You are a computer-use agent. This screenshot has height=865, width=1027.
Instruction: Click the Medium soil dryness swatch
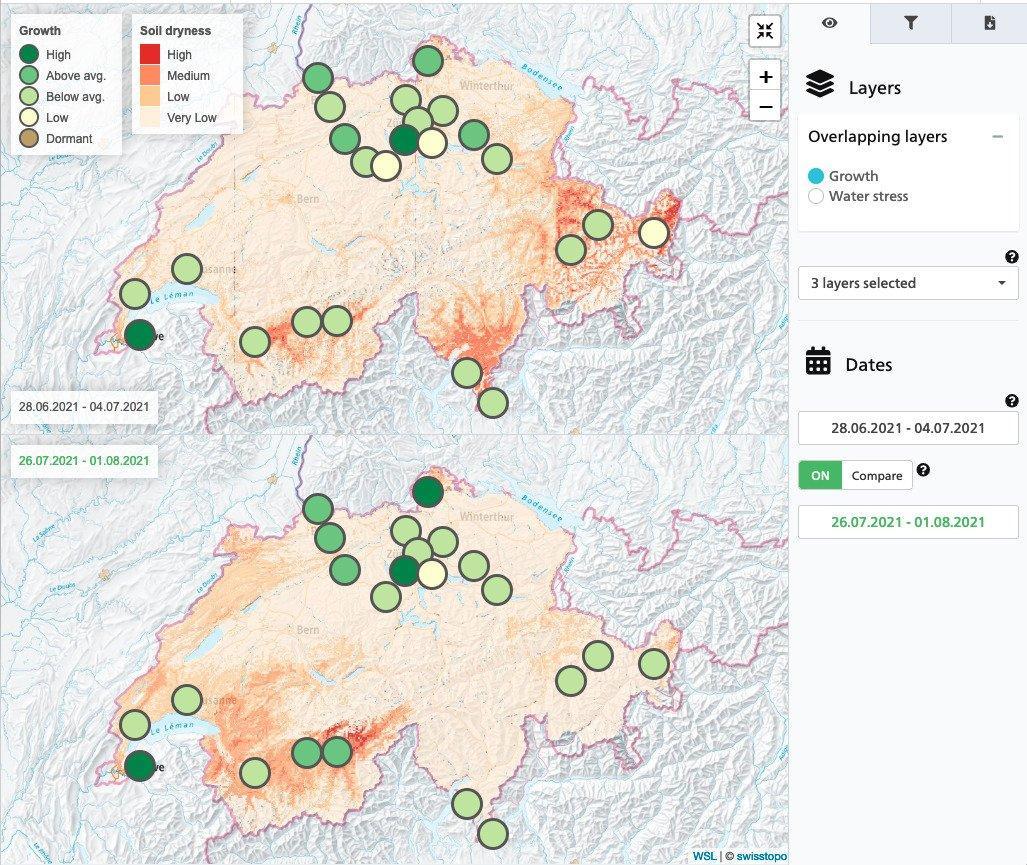[x=150, y=75]
